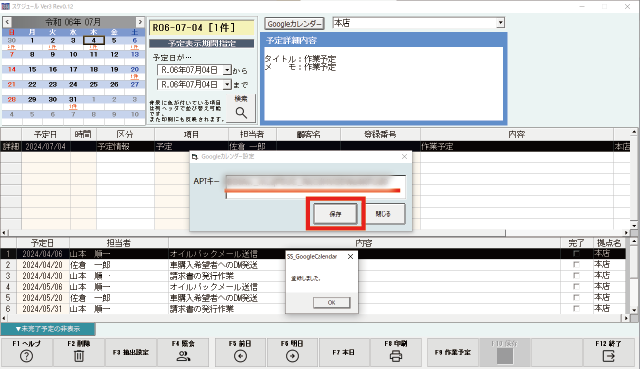The height and width of the screenshot is (369, 640).
Task: Sort by 担当者 column in upper grid
Action: (x=252, y=134)
